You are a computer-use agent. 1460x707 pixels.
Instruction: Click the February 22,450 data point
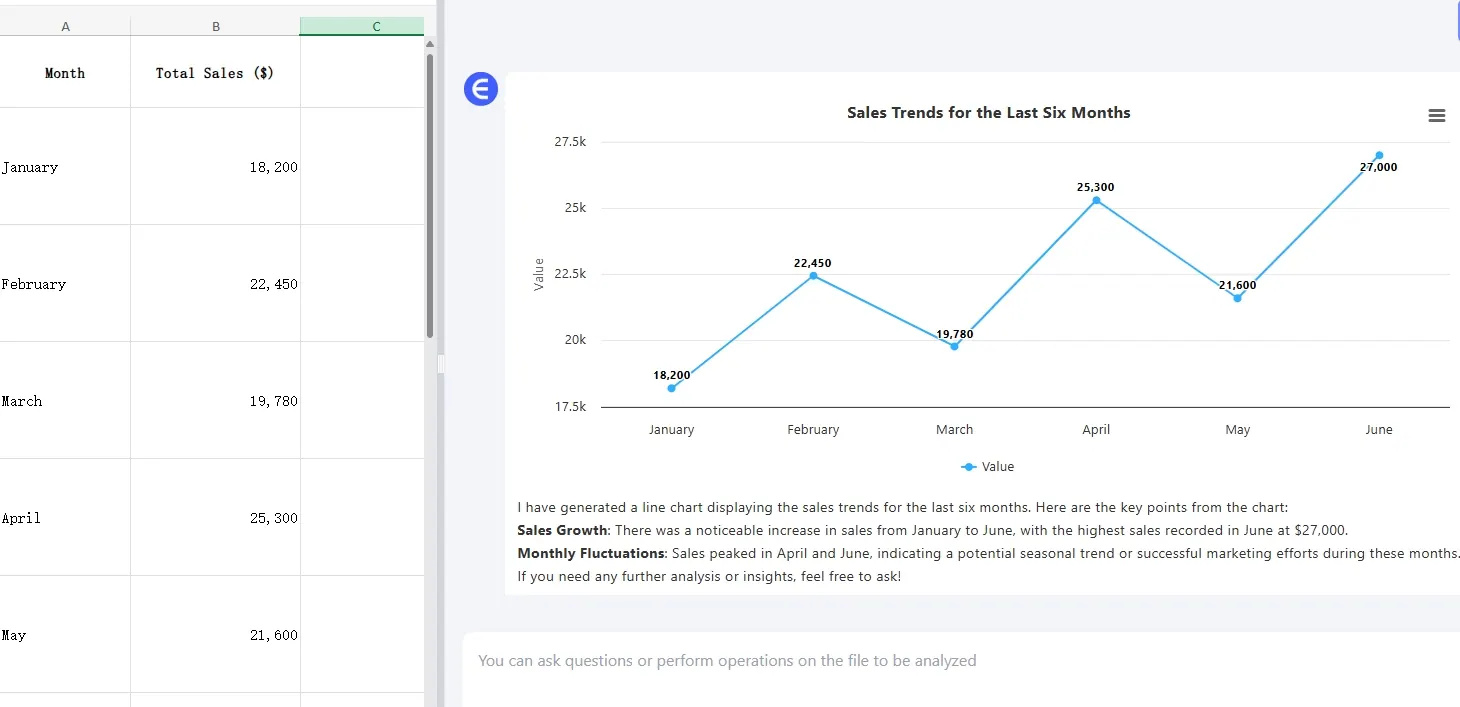tap(813, 276)
